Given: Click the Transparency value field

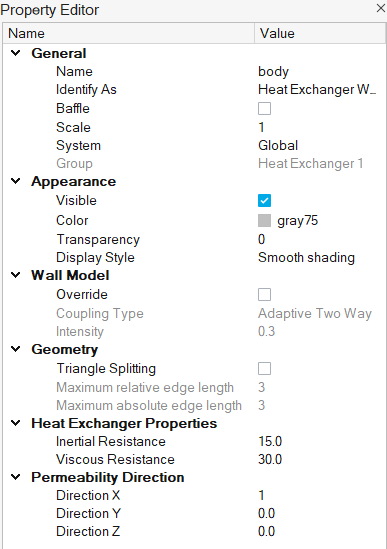Looking at the screenshot, I should (320, 239).
